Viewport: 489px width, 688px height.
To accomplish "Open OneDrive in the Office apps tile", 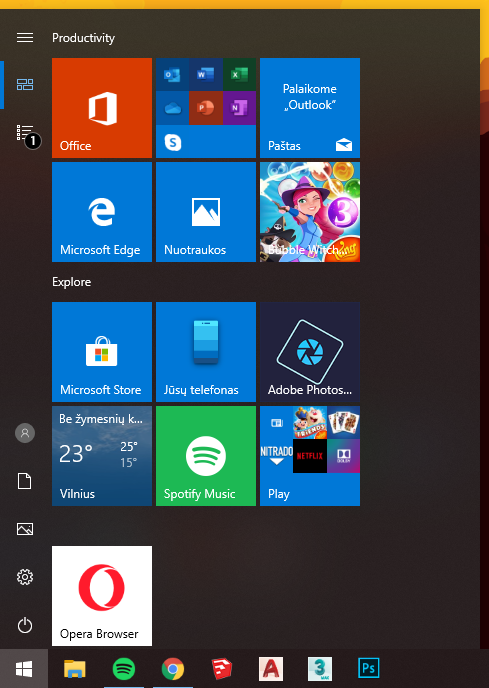I will (x=172, y=108).
